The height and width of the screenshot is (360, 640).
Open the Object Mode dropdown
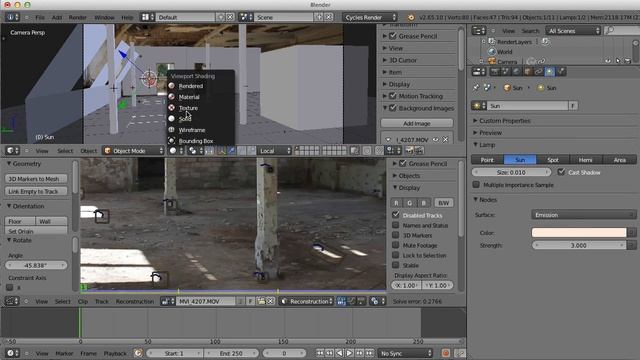(133, 151)
